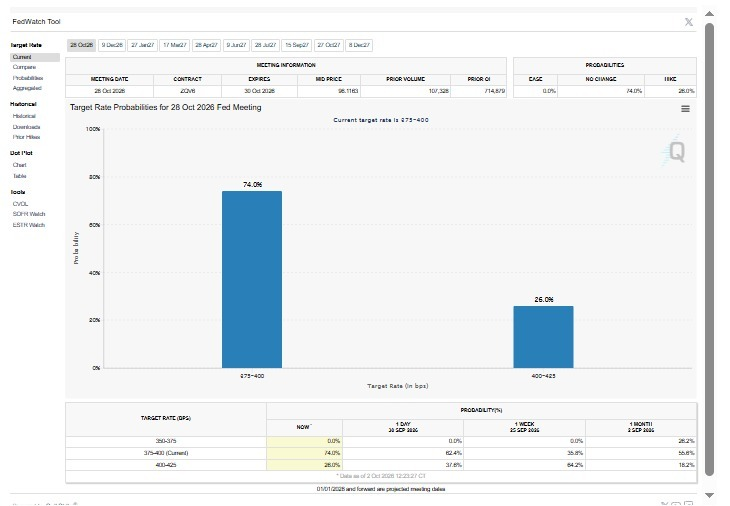Open the Dot Plot Chart view
The image size is (730, 506).
pos(20,165)
